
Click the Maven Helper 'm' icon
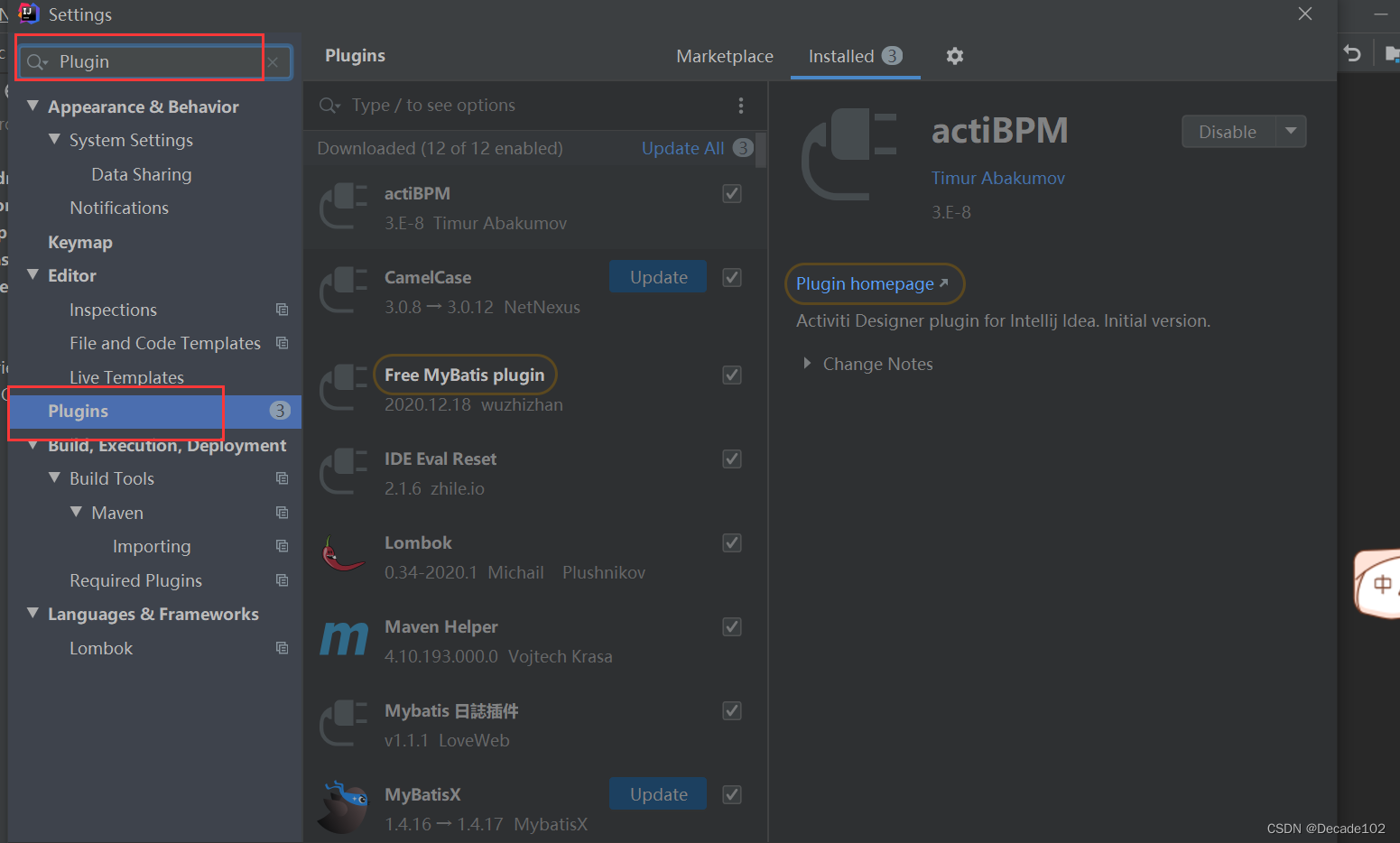[344, 639]
